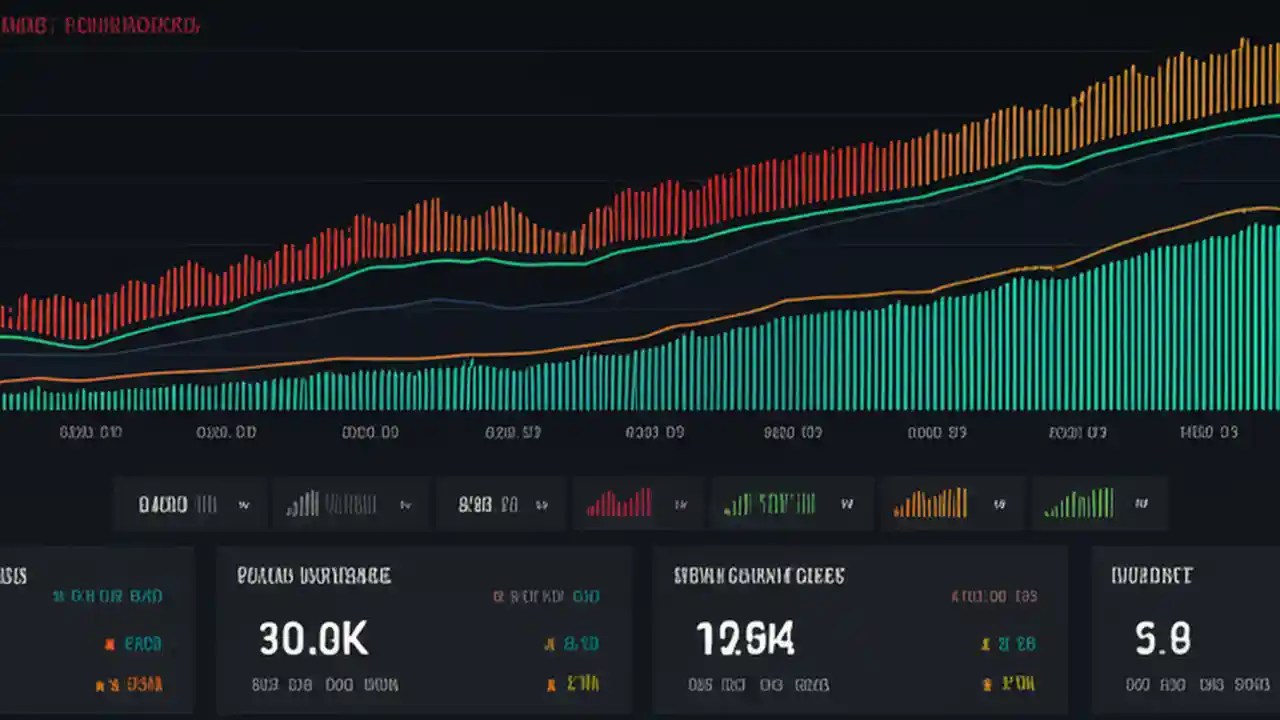Select the second stats card header label
Viewport: 1280px width, 720px height.
313,576
